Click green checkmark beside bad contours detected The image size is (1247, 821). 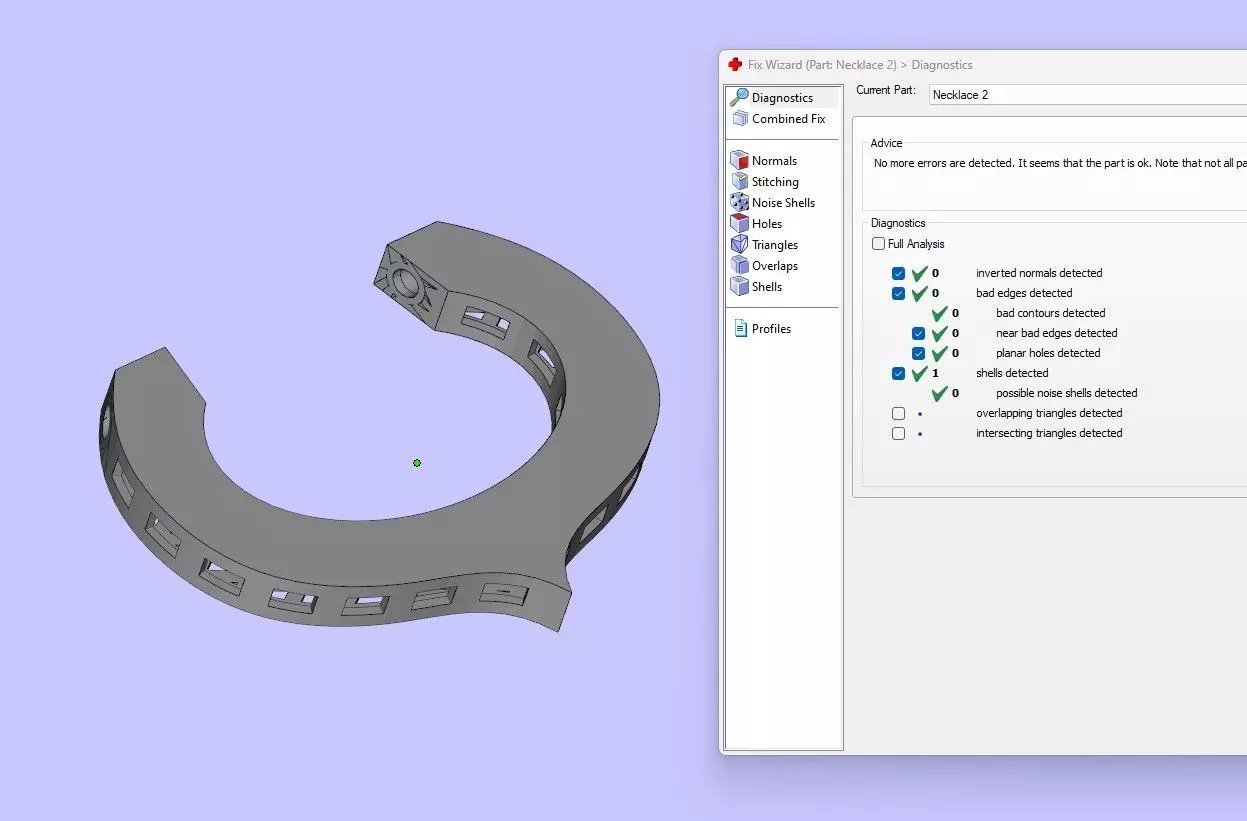(940, 312)
